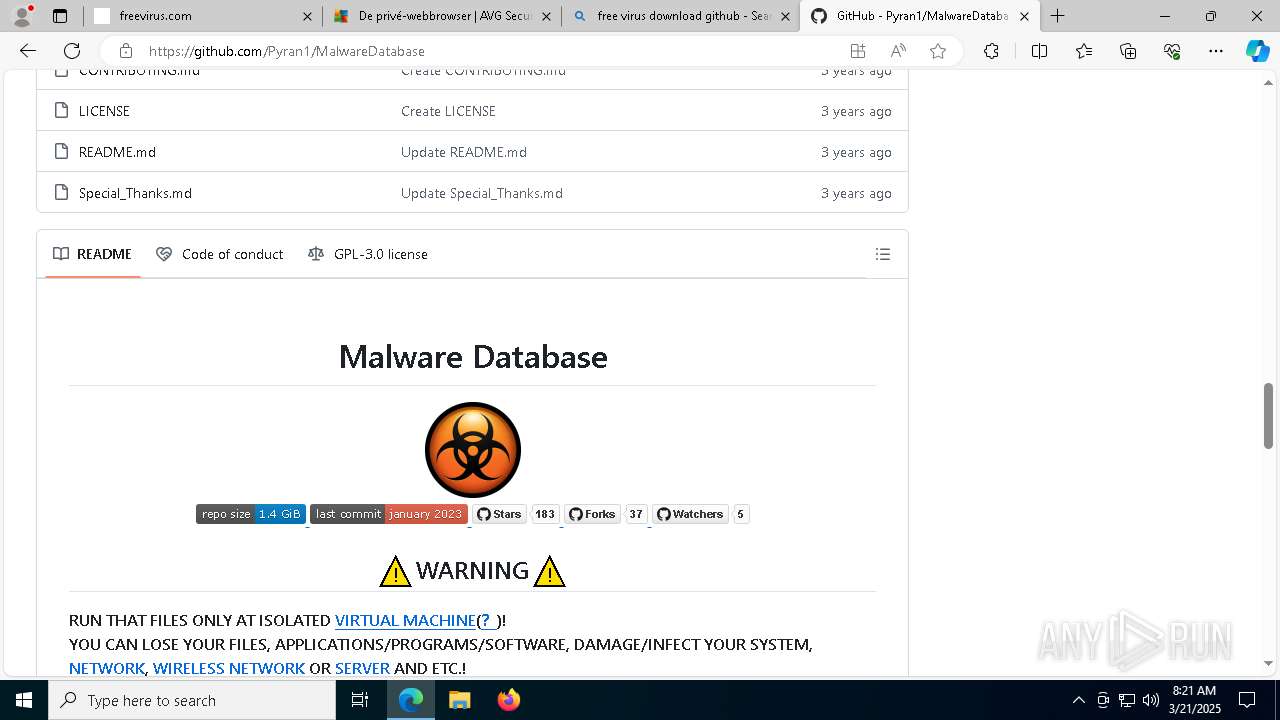Screen dimensions: 1280x720
Task: Open the 'Create LICENSE' commit
Action: pos(448,111)
